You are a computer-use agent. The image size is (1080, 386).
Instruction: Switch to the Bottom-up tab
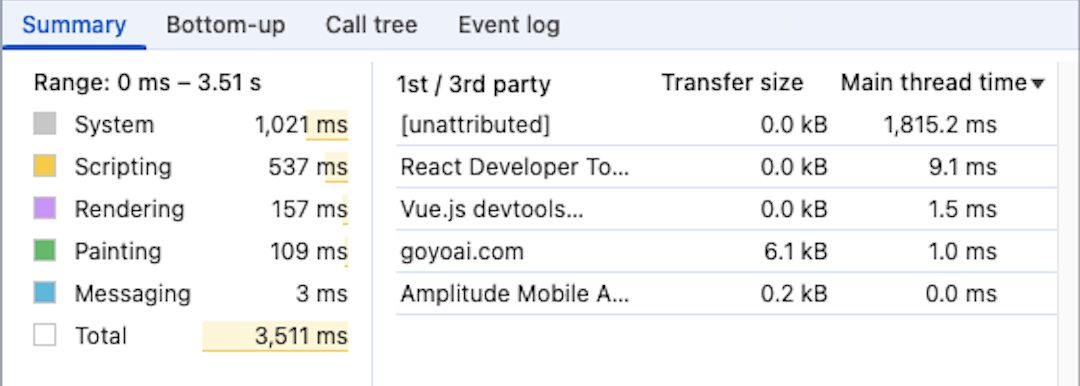pyautogui.click(x=226, y=26)
